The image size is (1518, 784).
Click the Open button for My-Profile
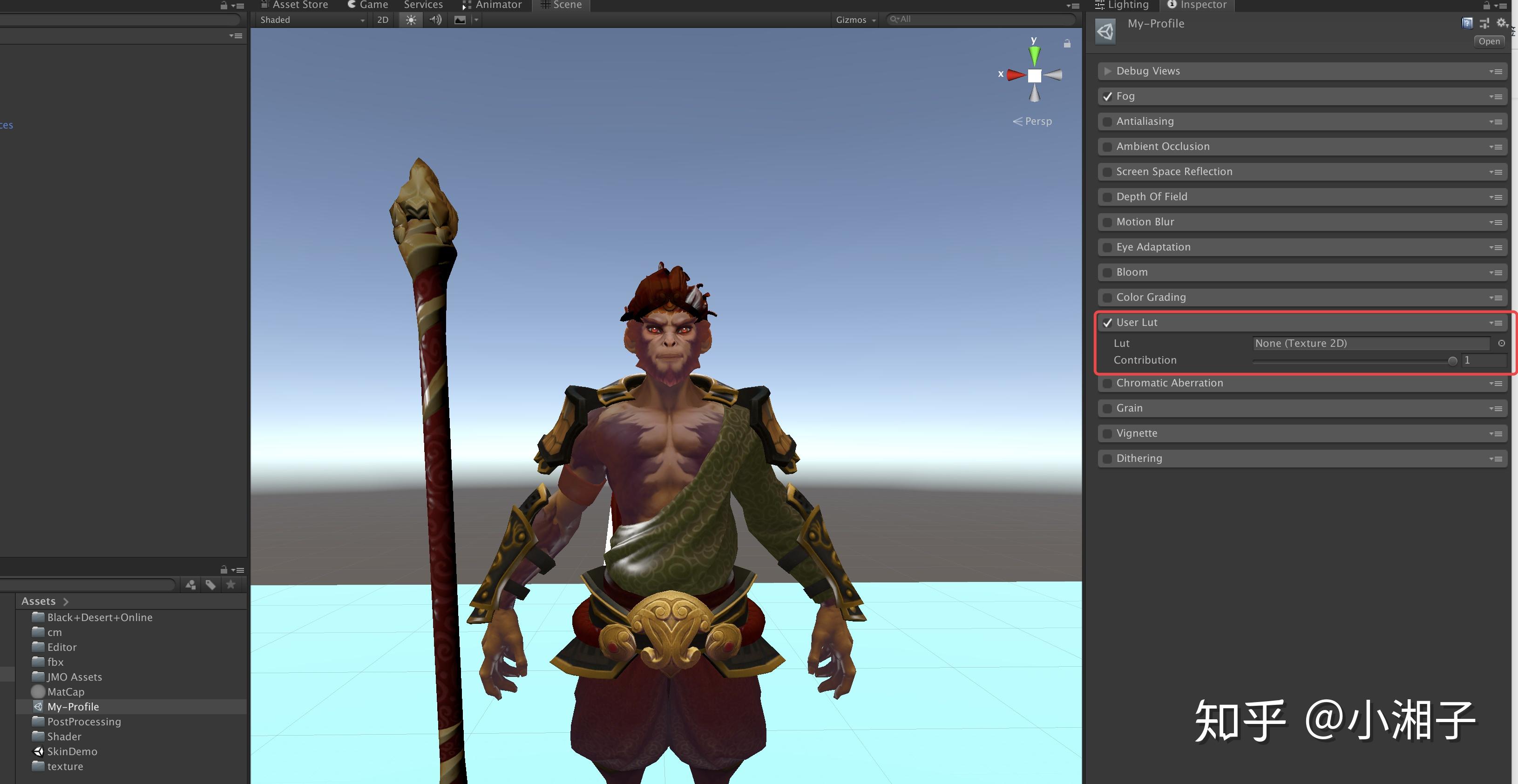coord(1489,41)
